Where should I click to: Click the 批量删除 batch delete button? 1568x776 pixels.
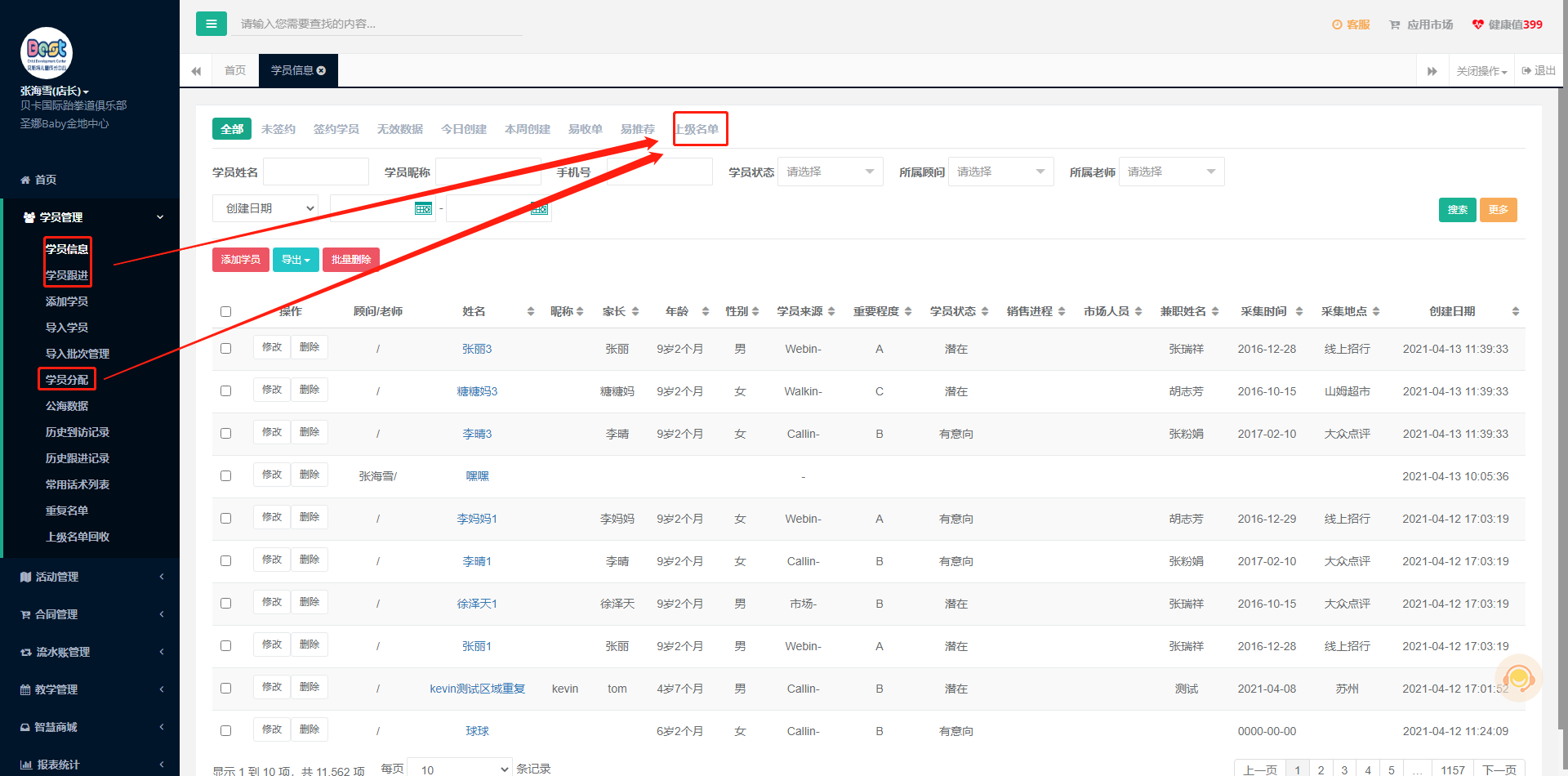[351, 260]
